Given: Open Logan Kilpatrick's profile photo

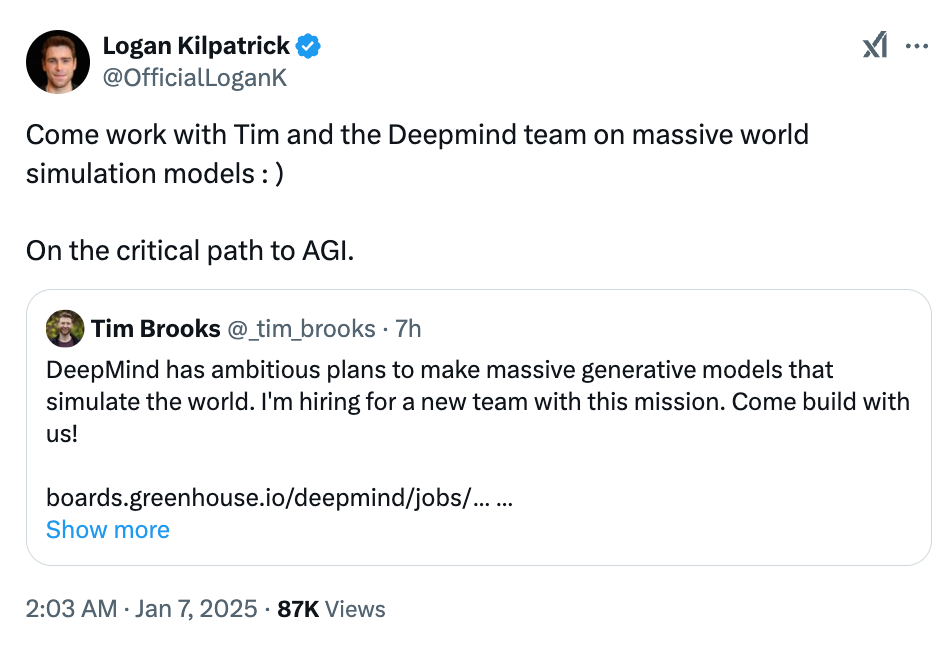Looking at the screenshot, I should tap(58, 62).
